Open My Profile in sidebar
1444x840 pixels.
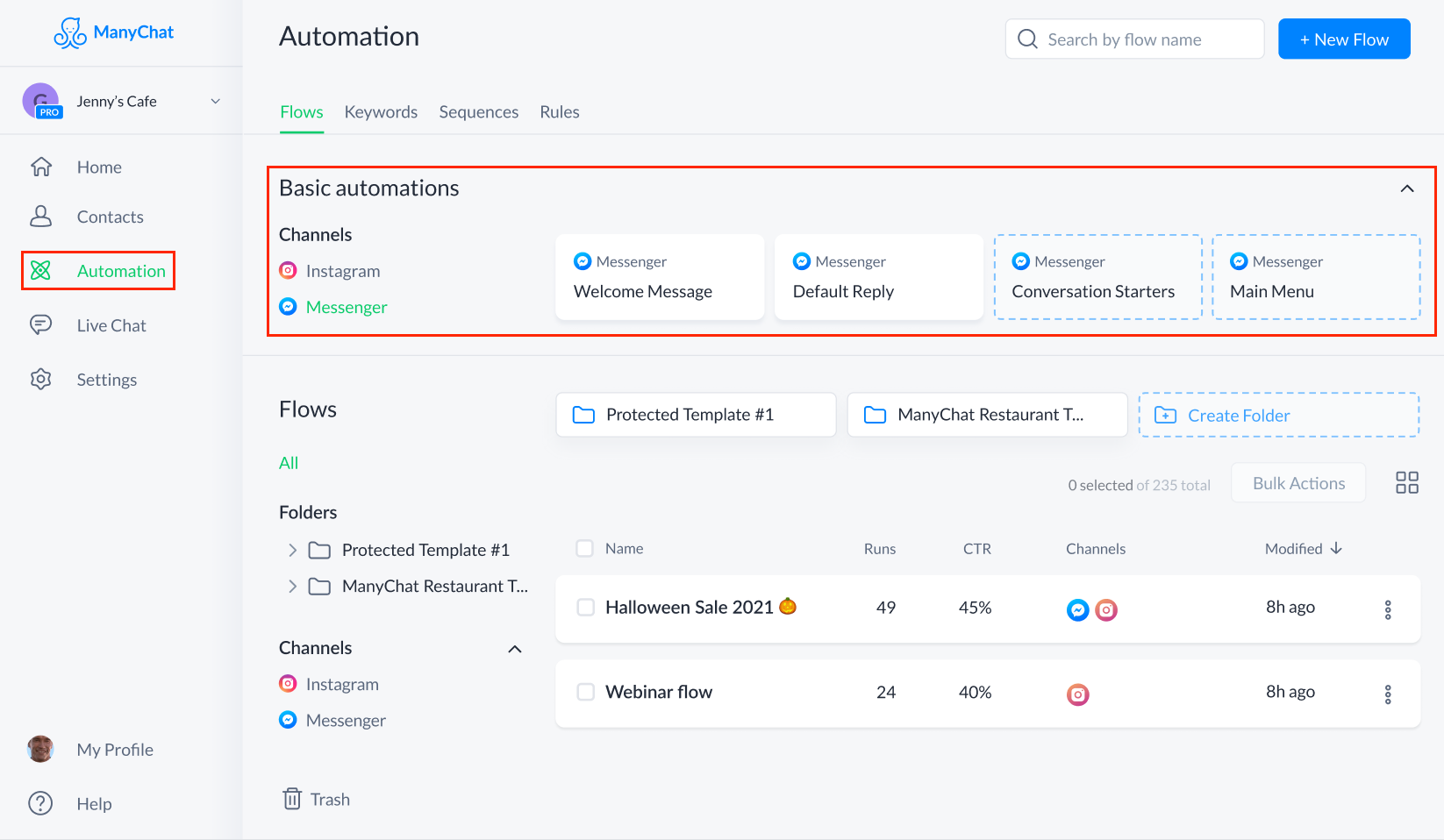tap(115, 750)
